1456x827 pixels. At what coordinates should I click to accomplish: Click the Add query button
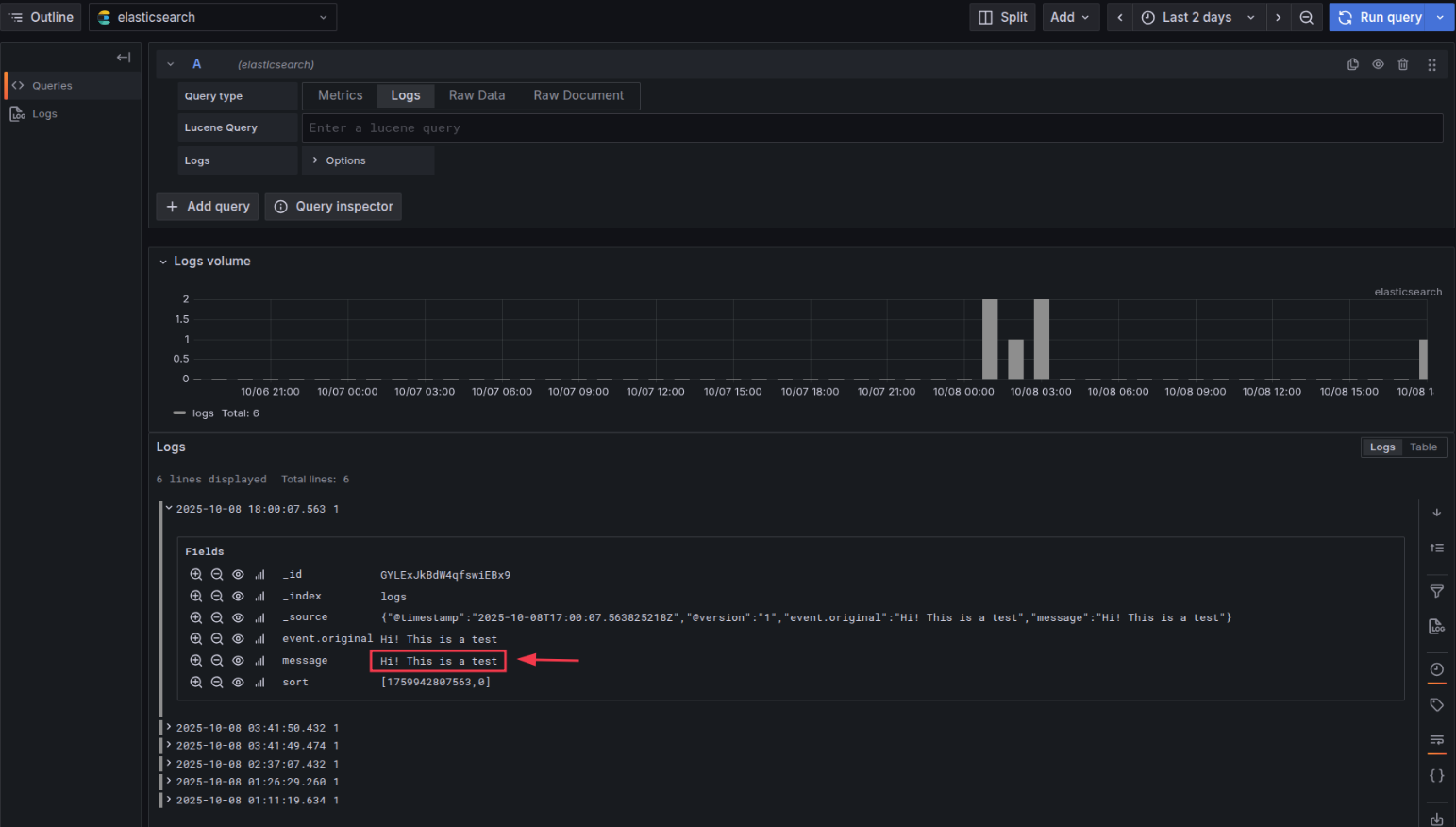[208, 206]
